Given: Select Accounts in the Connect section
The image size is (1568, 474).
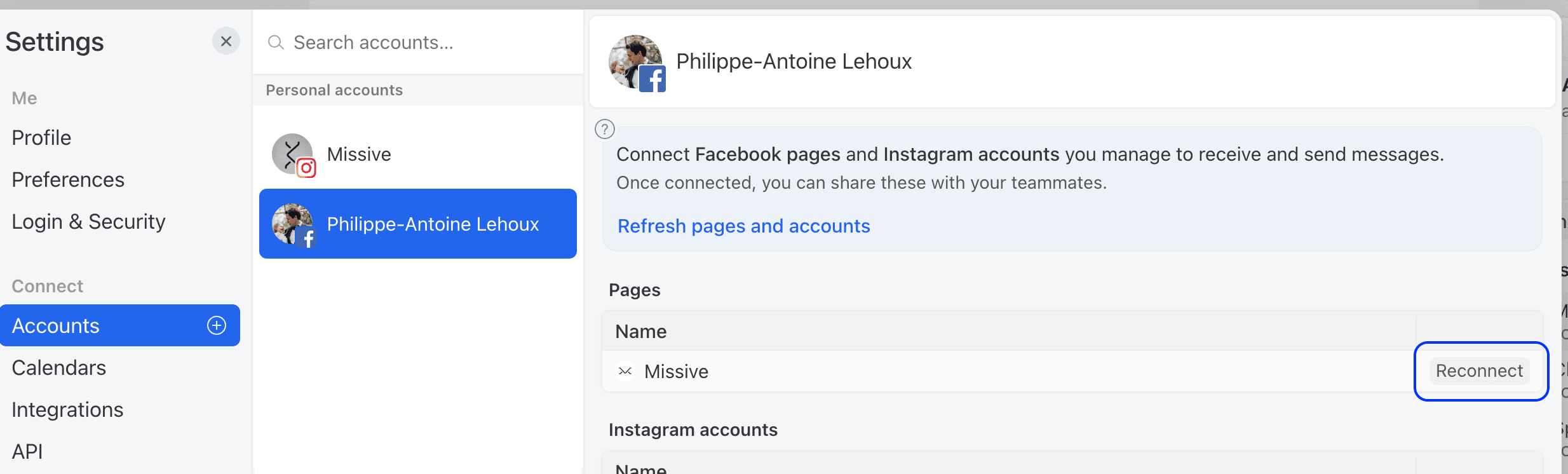Looking at the screenshot, I should coord(56,326).
